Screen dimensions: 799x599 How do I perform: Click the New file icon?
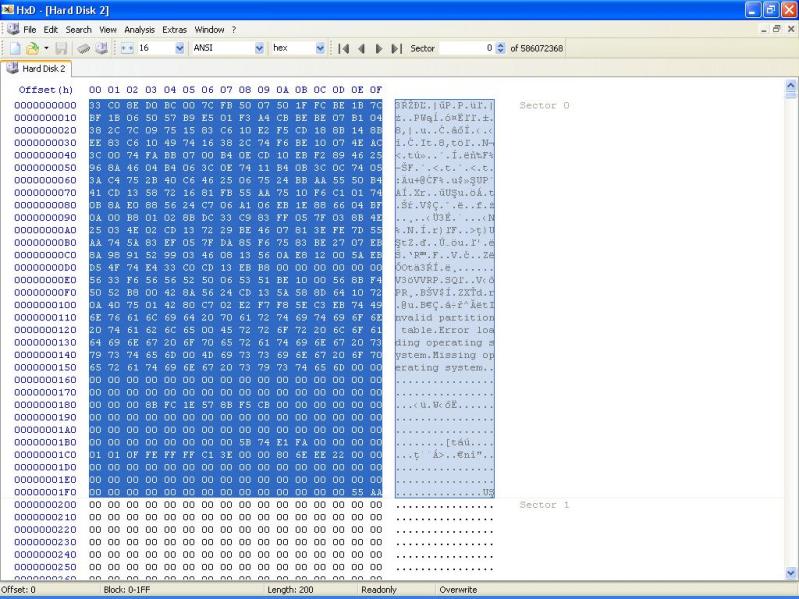pos(15,48)
